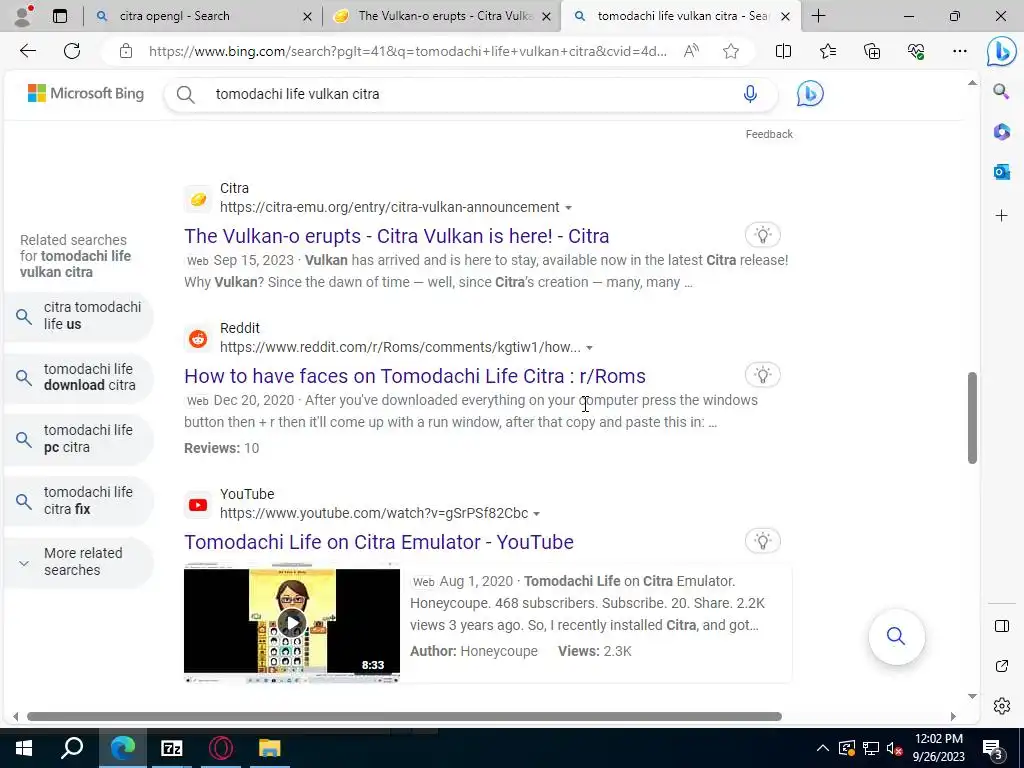Expand the reddit.com URL dropdown arrow
The height and width of the screenshot is (768, 1024).
[589, 347]
